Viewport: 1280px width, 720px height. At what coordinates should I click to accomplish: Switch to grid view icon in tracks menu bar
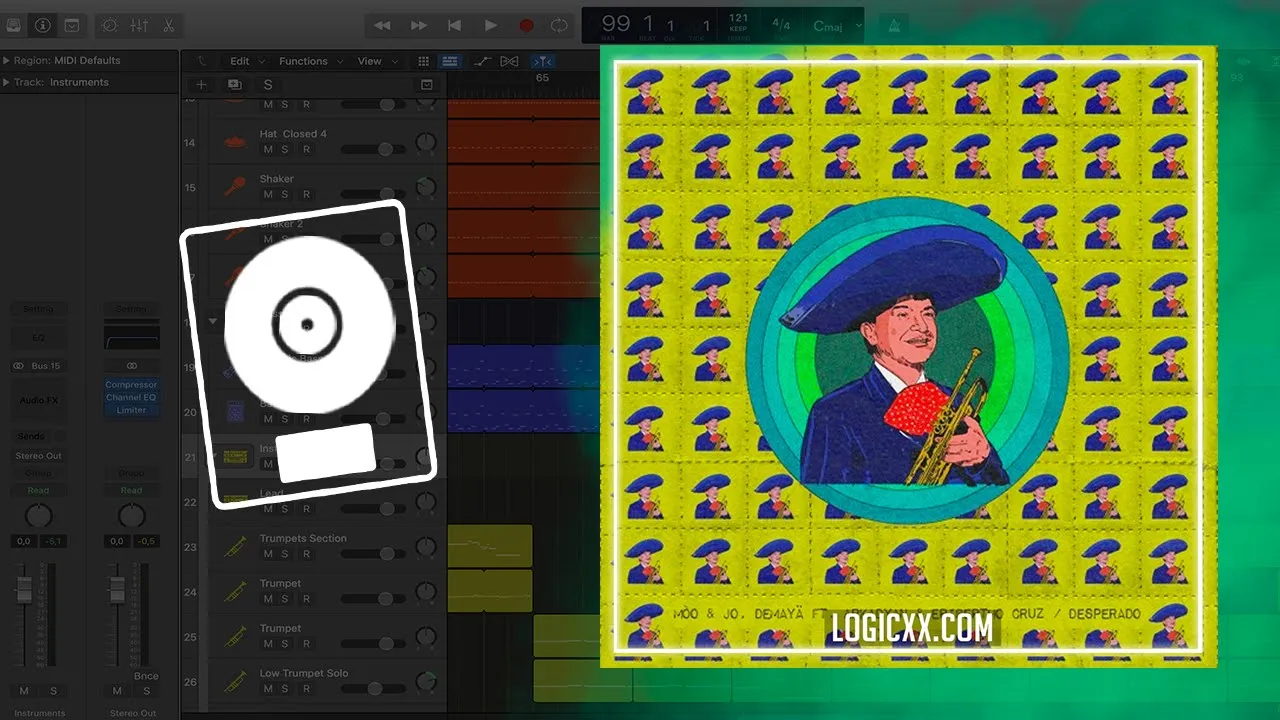coord(424,61)
